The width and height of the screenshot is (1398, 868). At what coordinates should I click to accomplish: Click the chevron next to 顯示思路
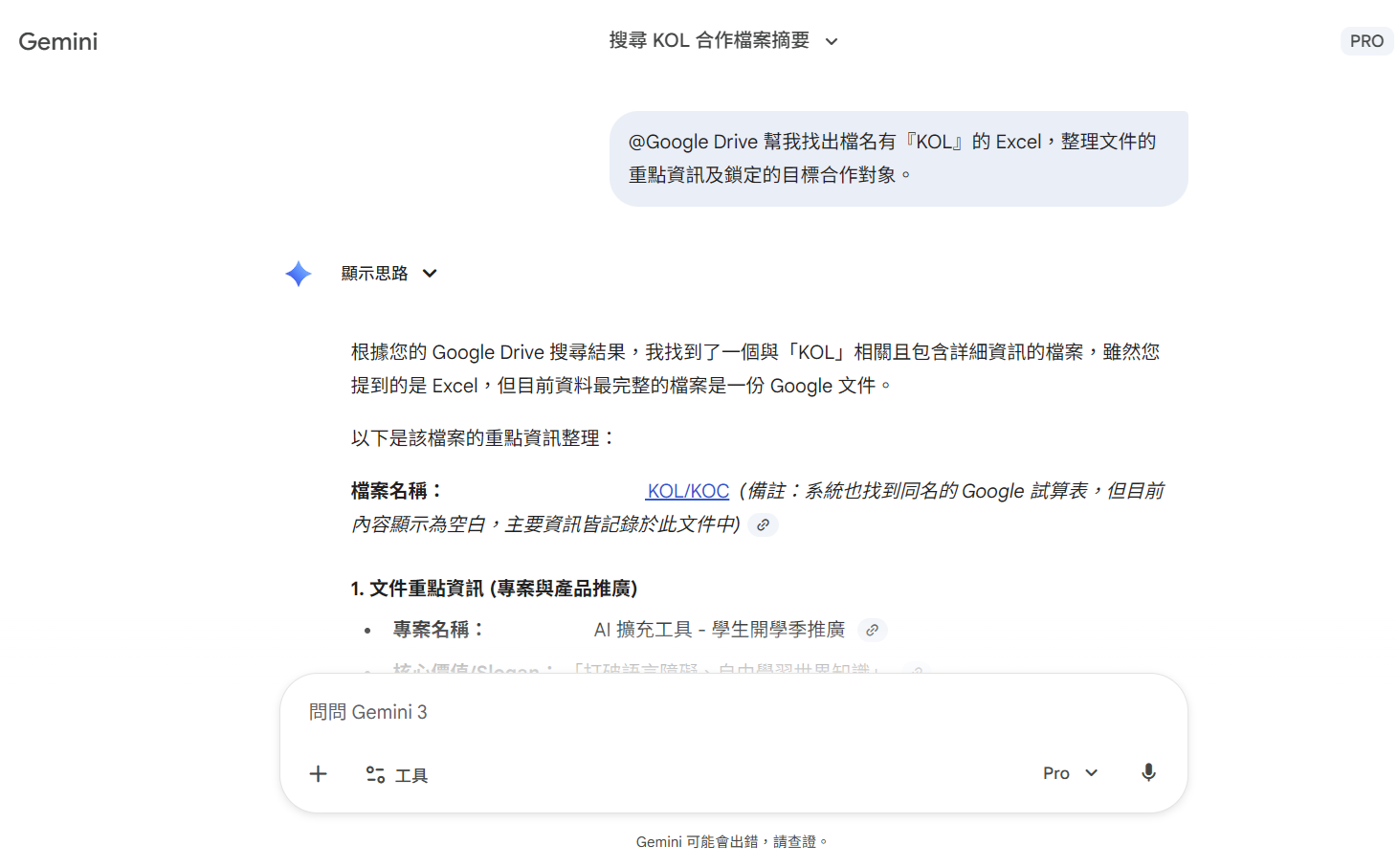click(430, 274)
